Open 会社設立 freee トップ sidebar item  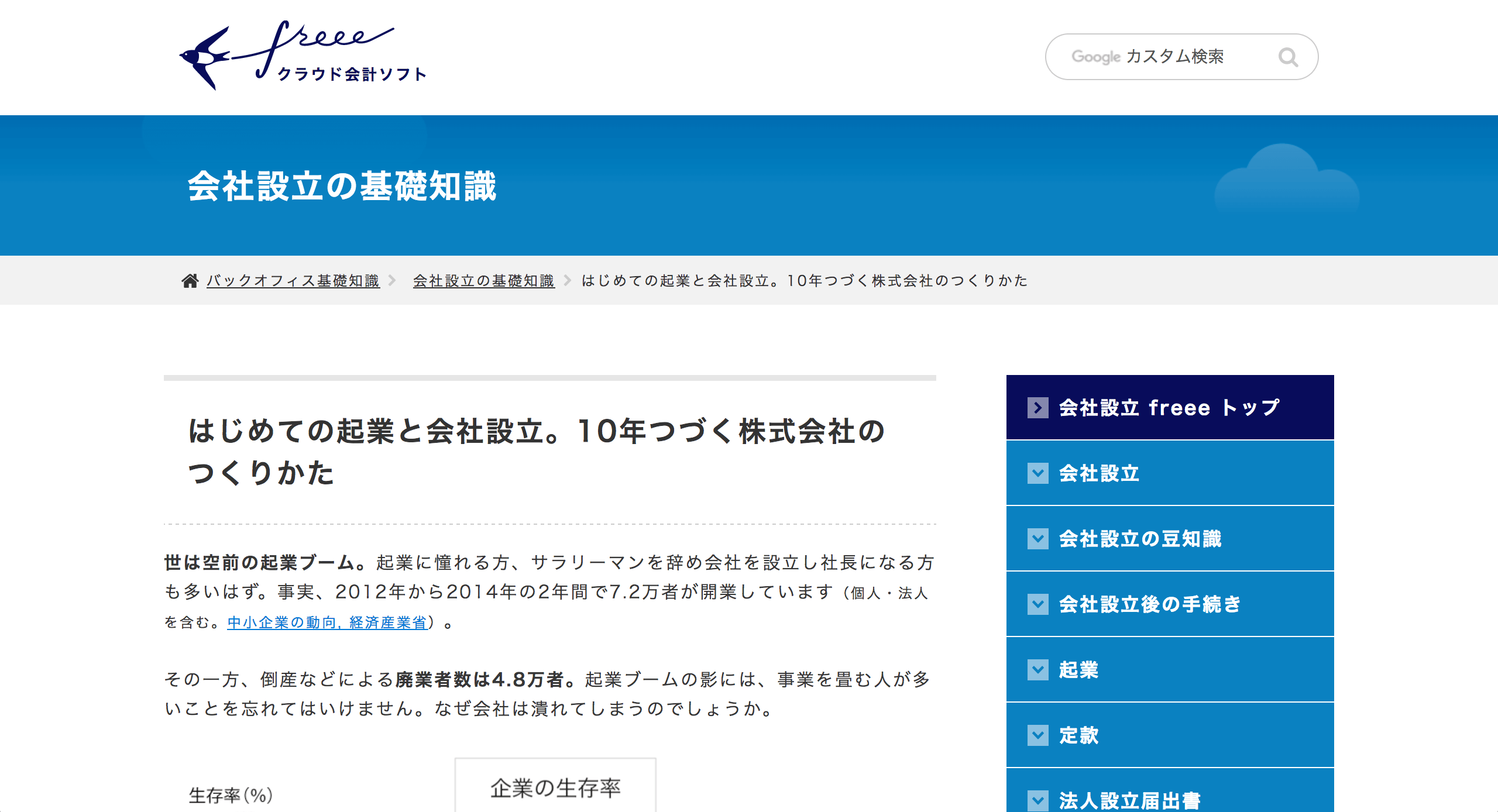[1170, 408]
